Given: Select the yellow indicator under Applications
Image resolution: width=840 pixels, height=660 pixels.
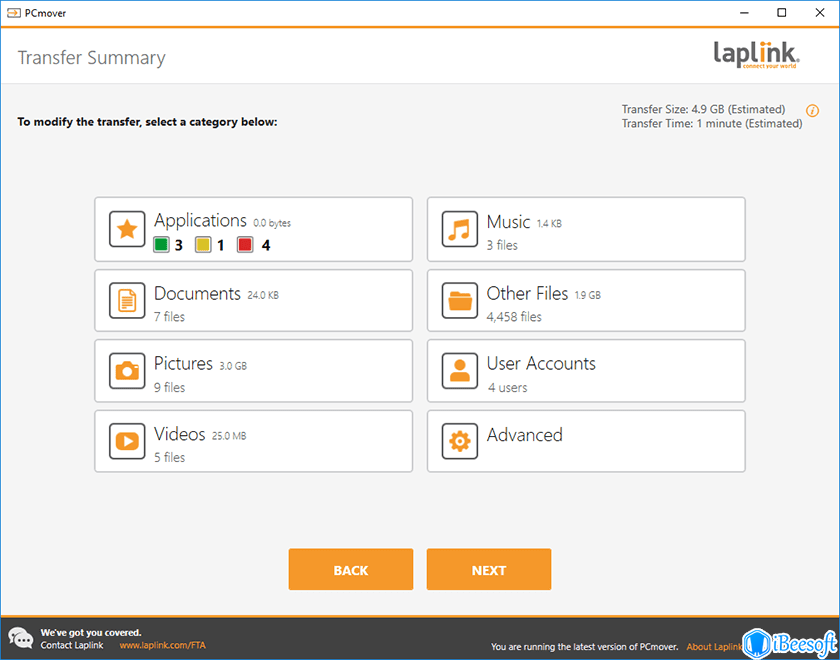Looking at the screenshot, I should [204, 244].
